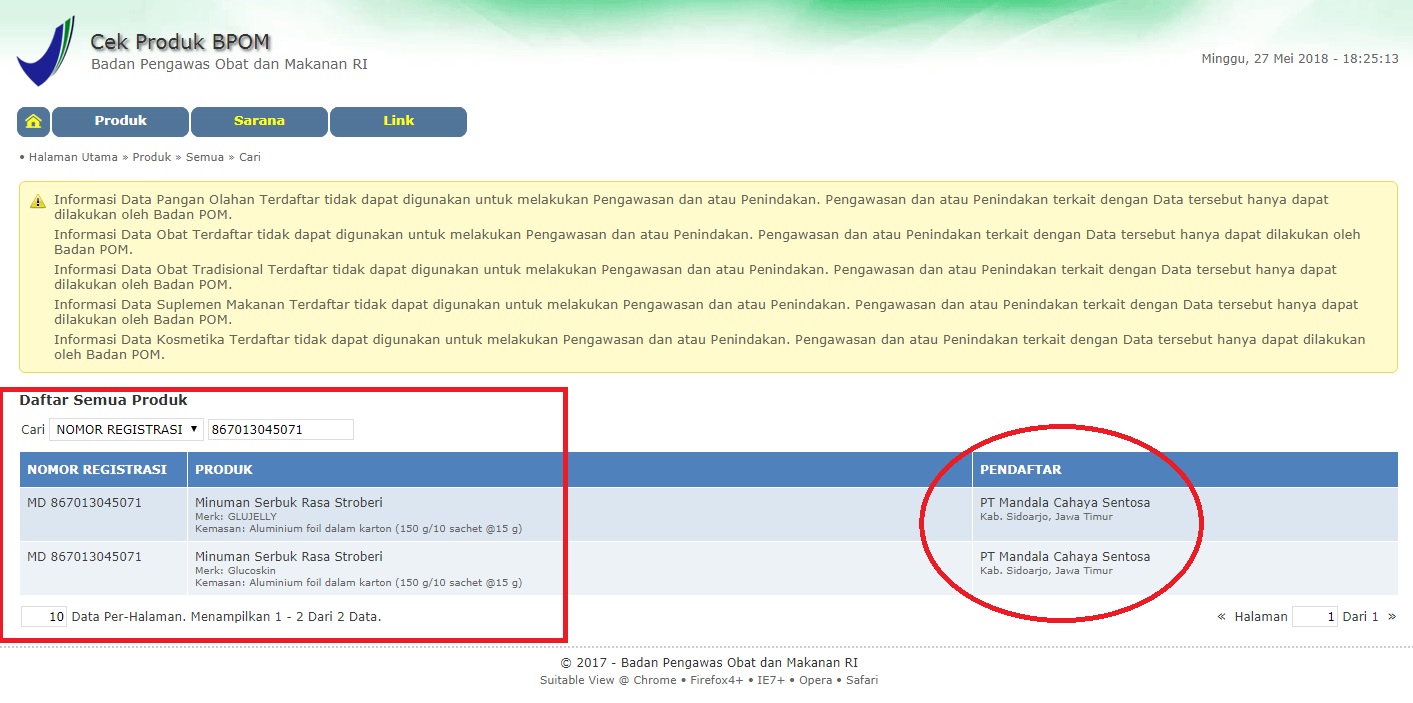Screen dimensions: 1413x703
Task: Click the footer copyright Badan Pengawas text
Action: 709,662
